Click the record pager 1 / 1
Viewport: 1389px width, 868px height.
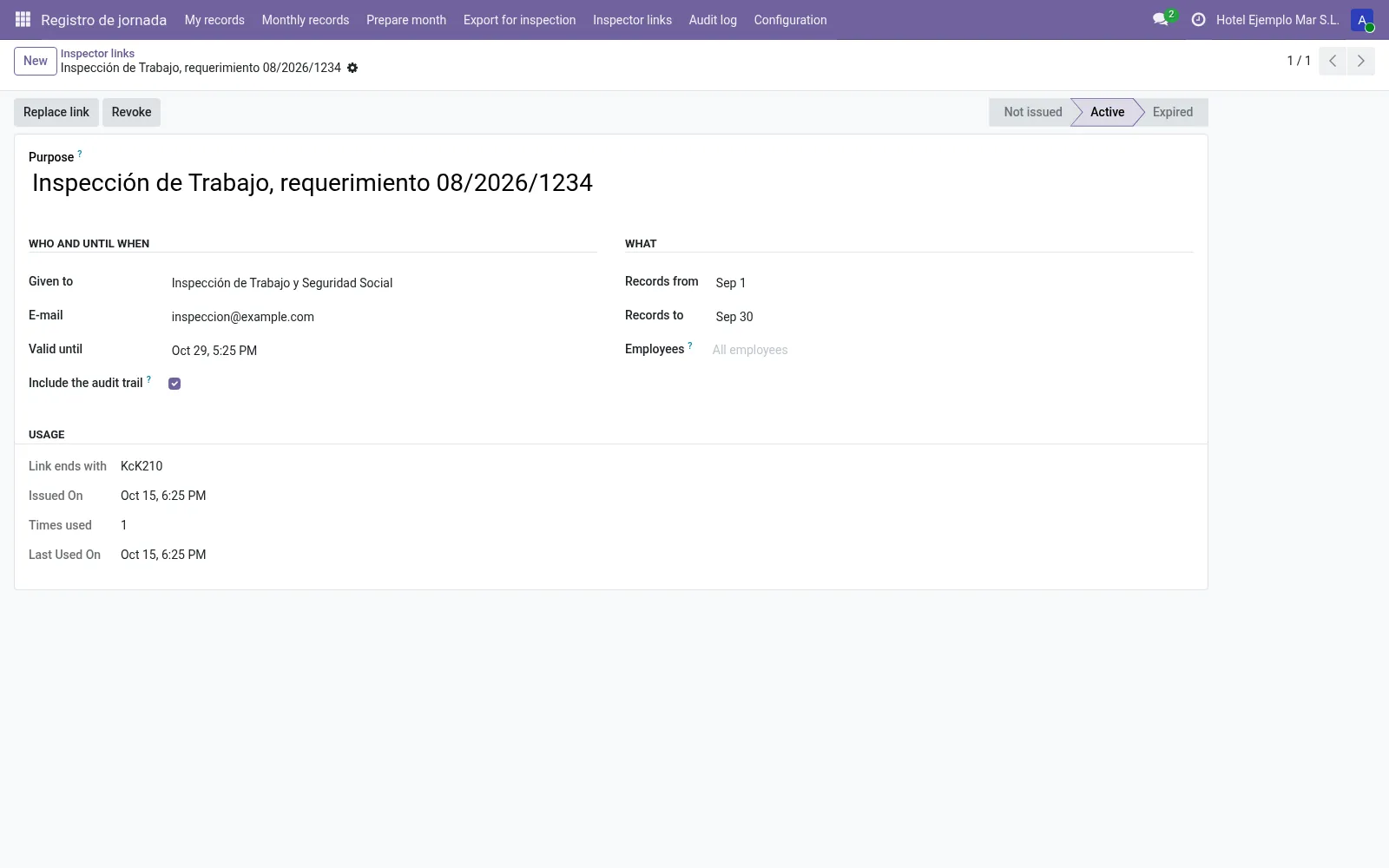pos(1299,61)
